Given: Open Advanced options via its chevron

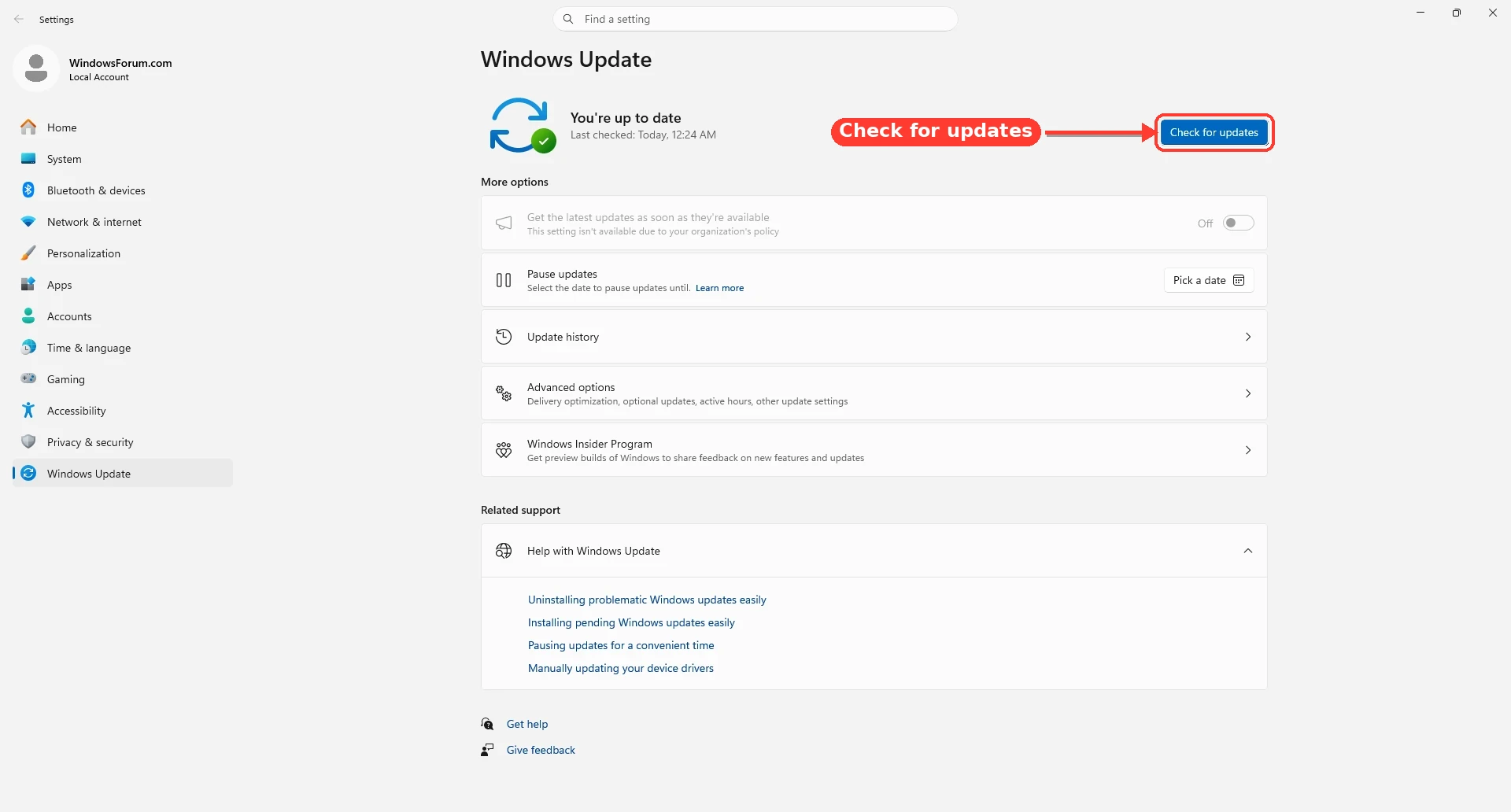Looking at the screenshot, I should pyautogui.click(x=1248, y=393).
